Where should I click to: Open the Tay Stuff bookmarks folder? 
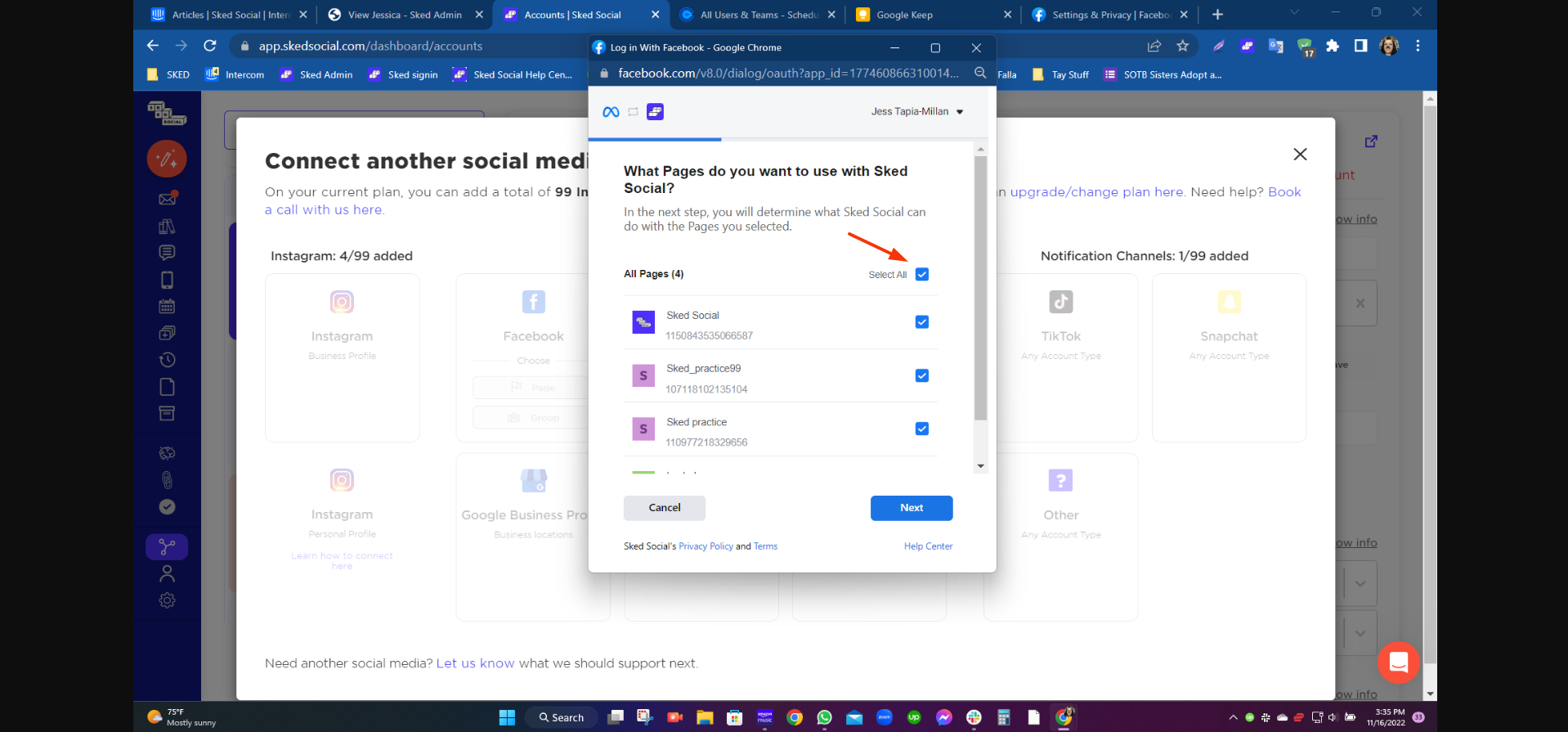tap(1060, 74)
